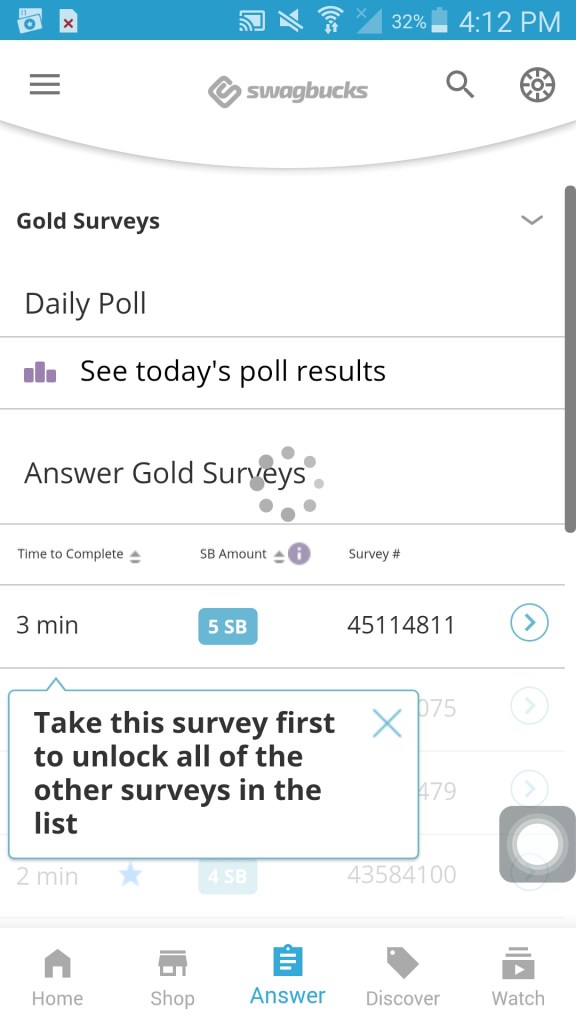Tap the bar chart poll results icon
Image resolution: width=576 pixels, height=1024 pixels.
point(41,371)
